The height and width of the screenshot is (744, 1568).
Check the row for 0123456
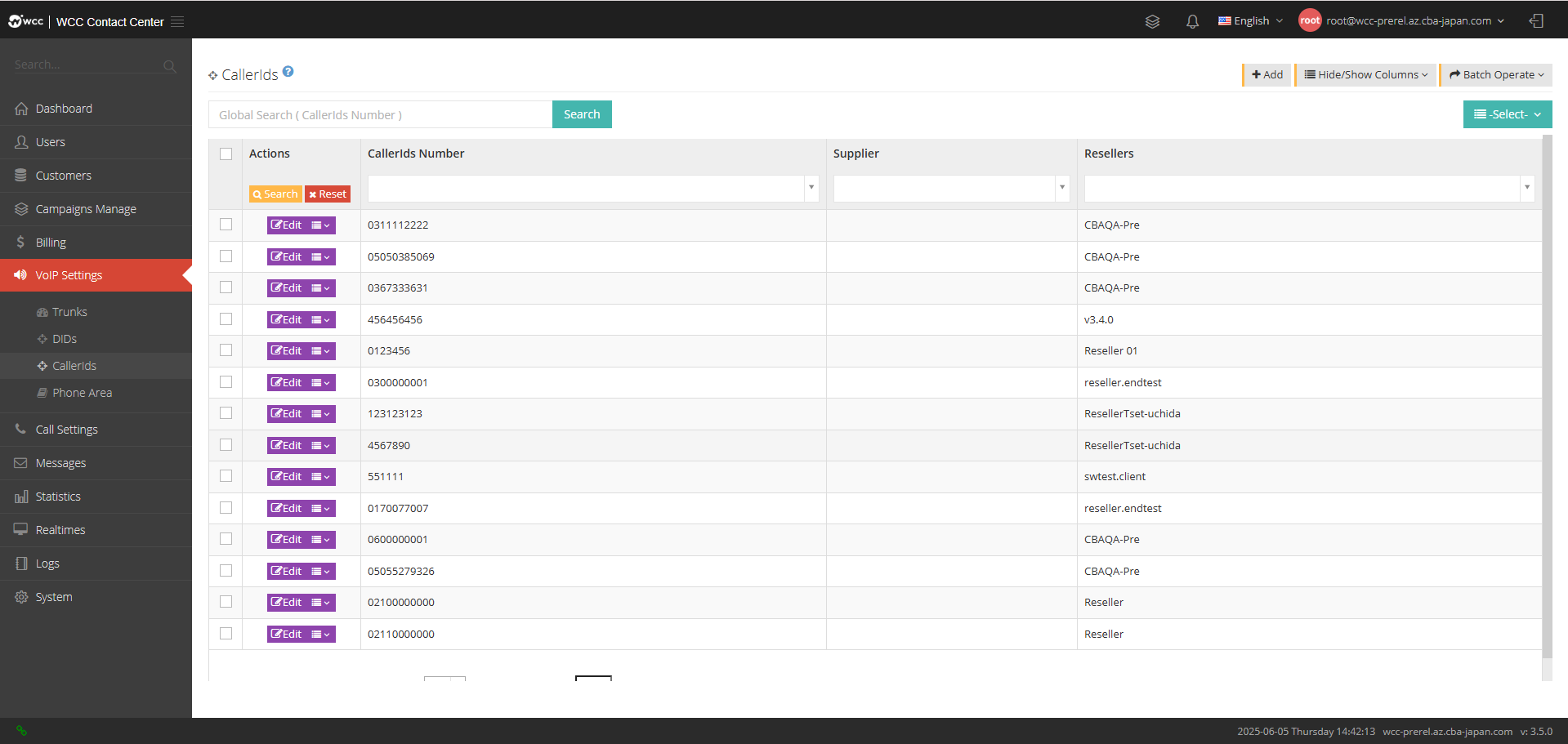coord(226,350)
